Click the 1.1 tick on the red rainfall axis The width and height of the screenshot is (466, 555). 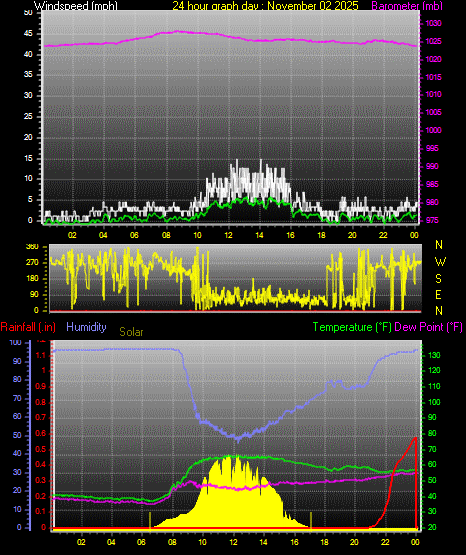41,355
